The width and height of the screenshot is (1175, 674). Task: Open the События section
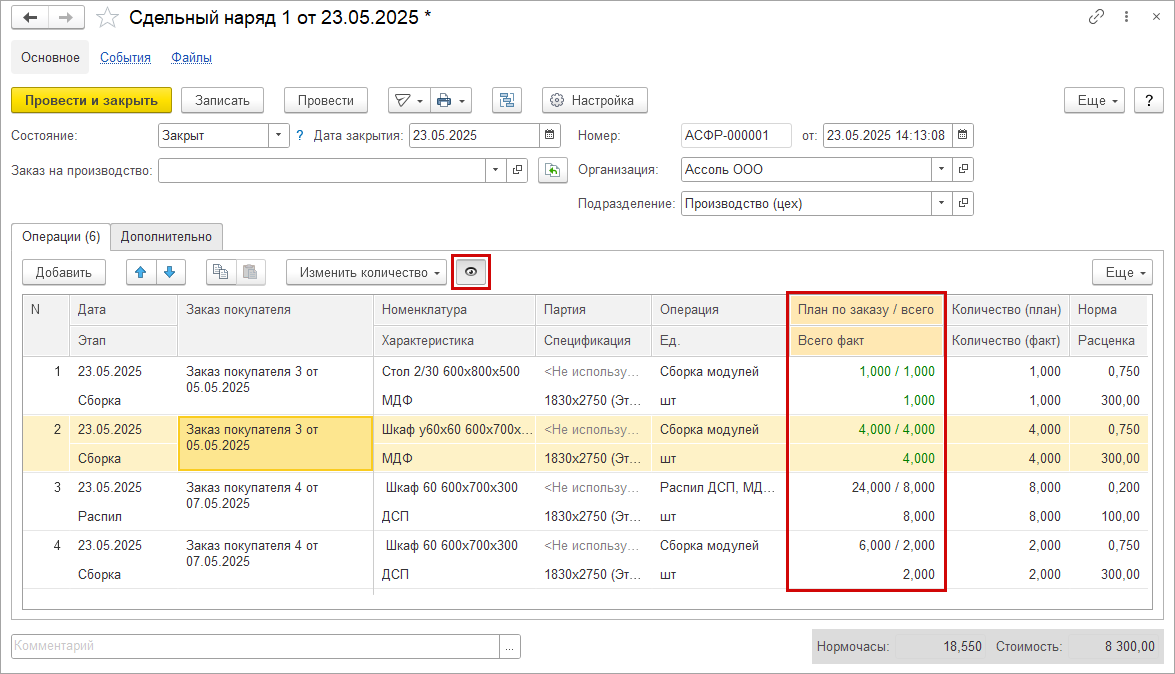125,58
